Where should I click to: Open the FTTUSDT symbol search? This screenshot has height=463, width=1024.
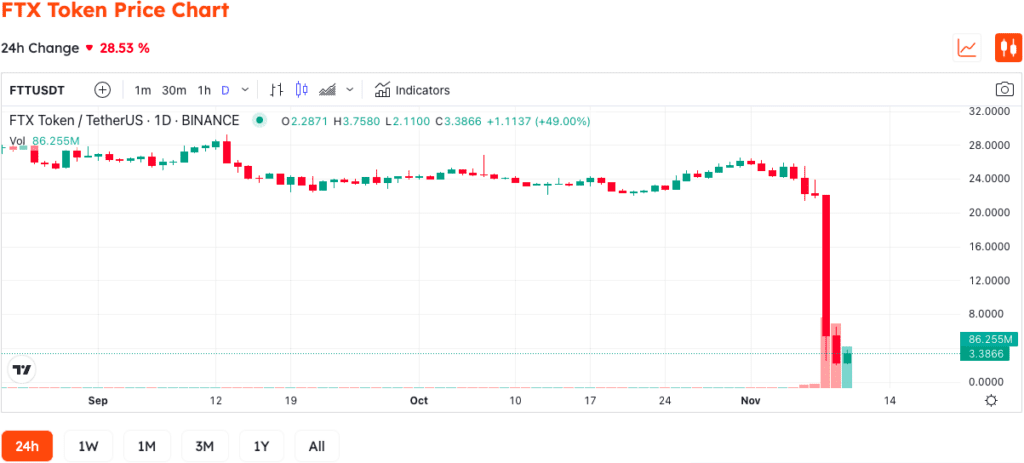pos(37,90)
